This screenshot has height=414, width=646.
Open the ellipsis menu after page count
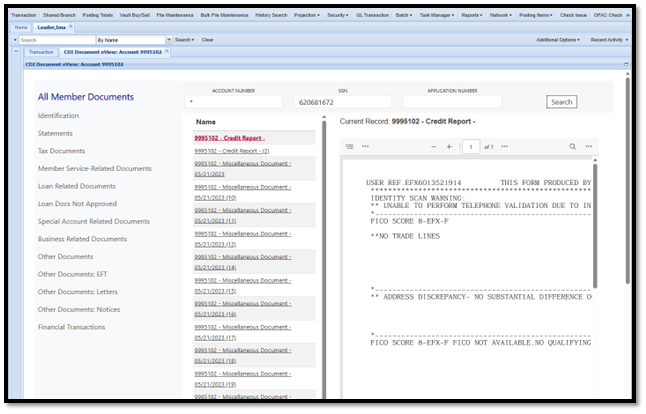[x=505, y=147]
